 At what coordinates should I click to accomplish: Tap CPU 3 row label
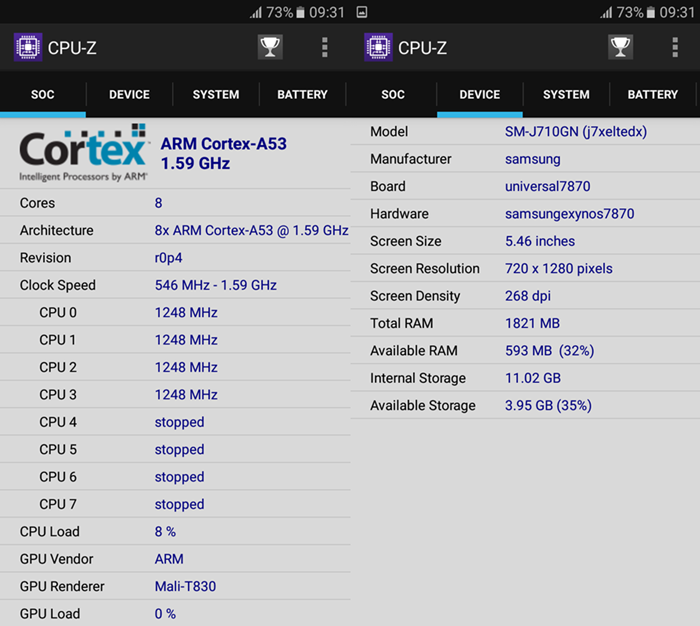58,395
